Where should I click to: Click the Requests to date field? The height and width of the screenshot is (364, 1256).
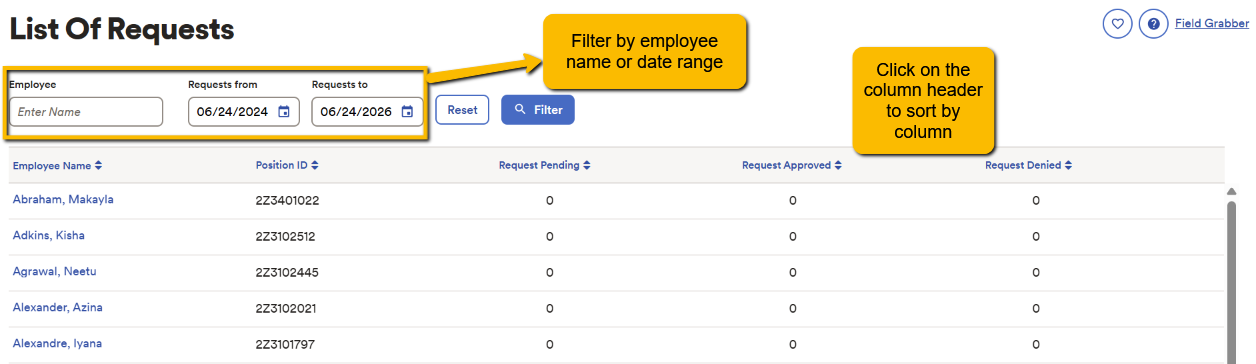click(368, 112)
